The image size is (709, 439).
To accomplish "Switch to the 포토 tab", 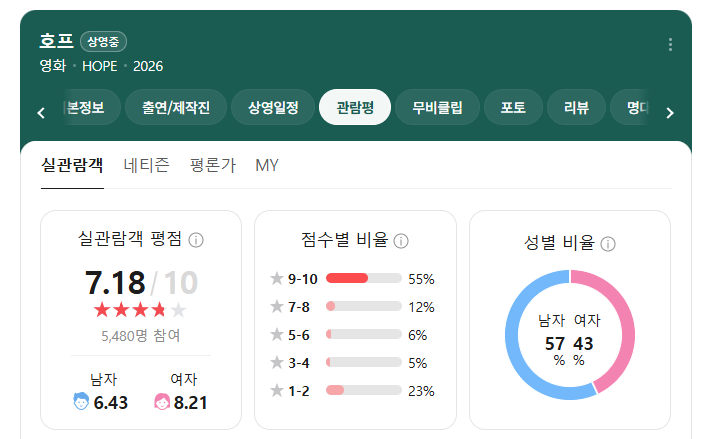I will (513, 107).
